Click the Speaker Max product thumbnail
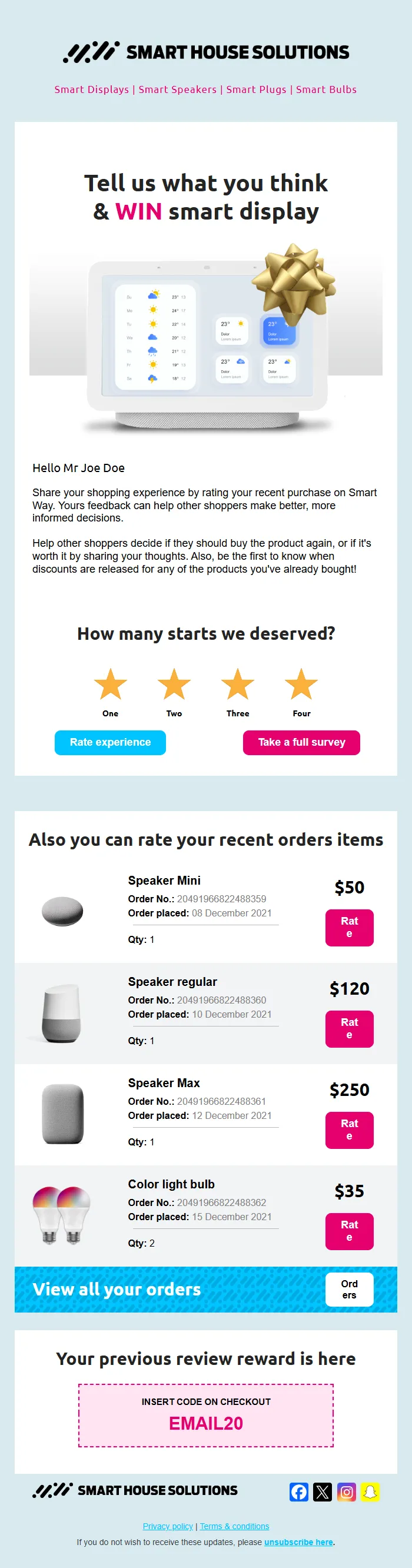Screen dimensions: 412x1568 (x=62, y=1114)
